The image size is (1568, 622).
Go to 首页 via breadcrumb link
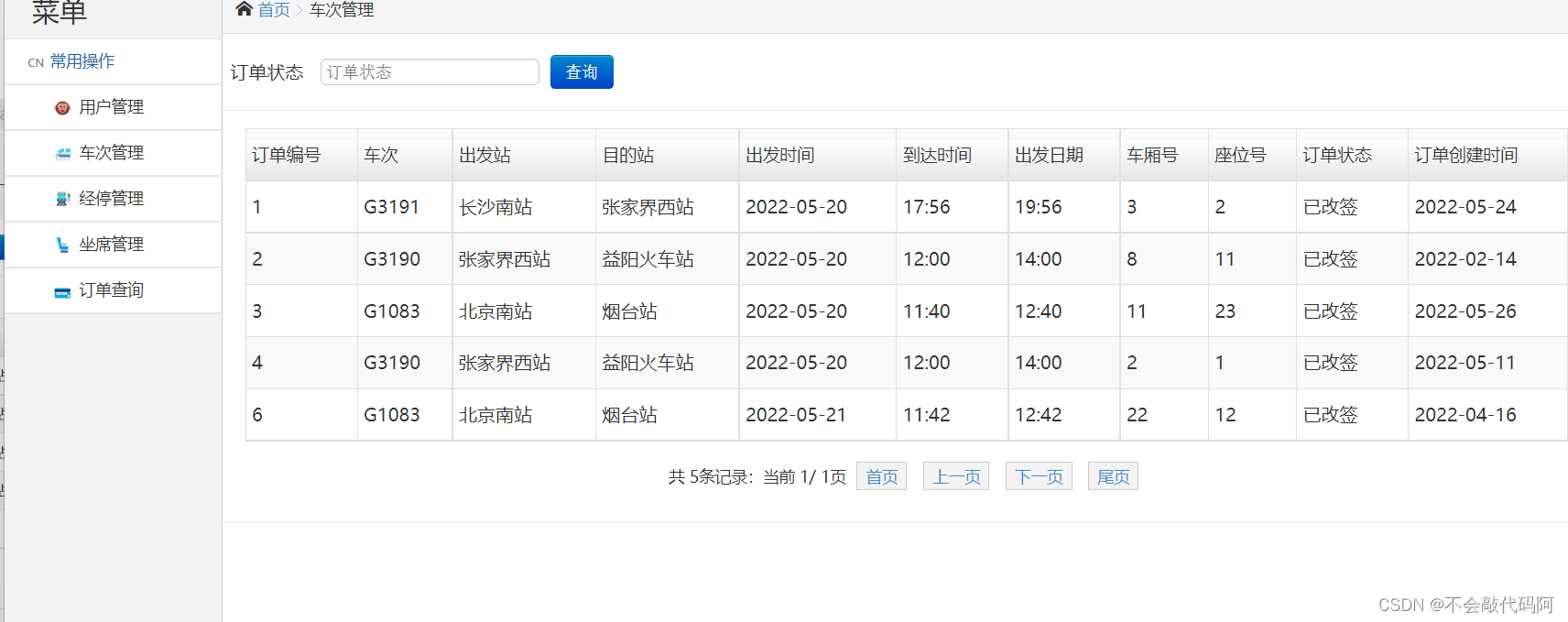tap(274, 10)
